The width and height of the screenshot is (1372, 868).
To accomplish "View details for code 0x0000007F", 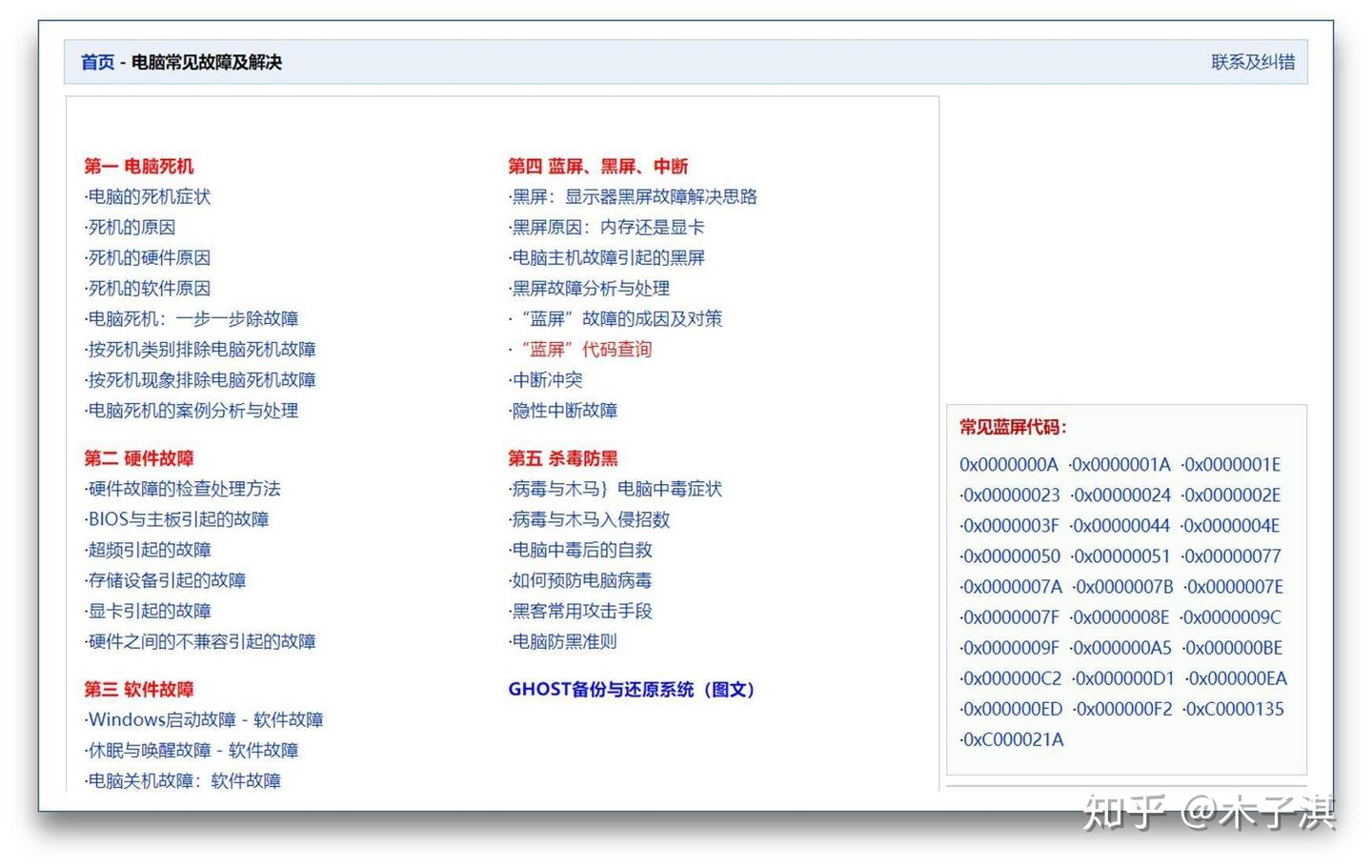I will (x=1011, y=616).
